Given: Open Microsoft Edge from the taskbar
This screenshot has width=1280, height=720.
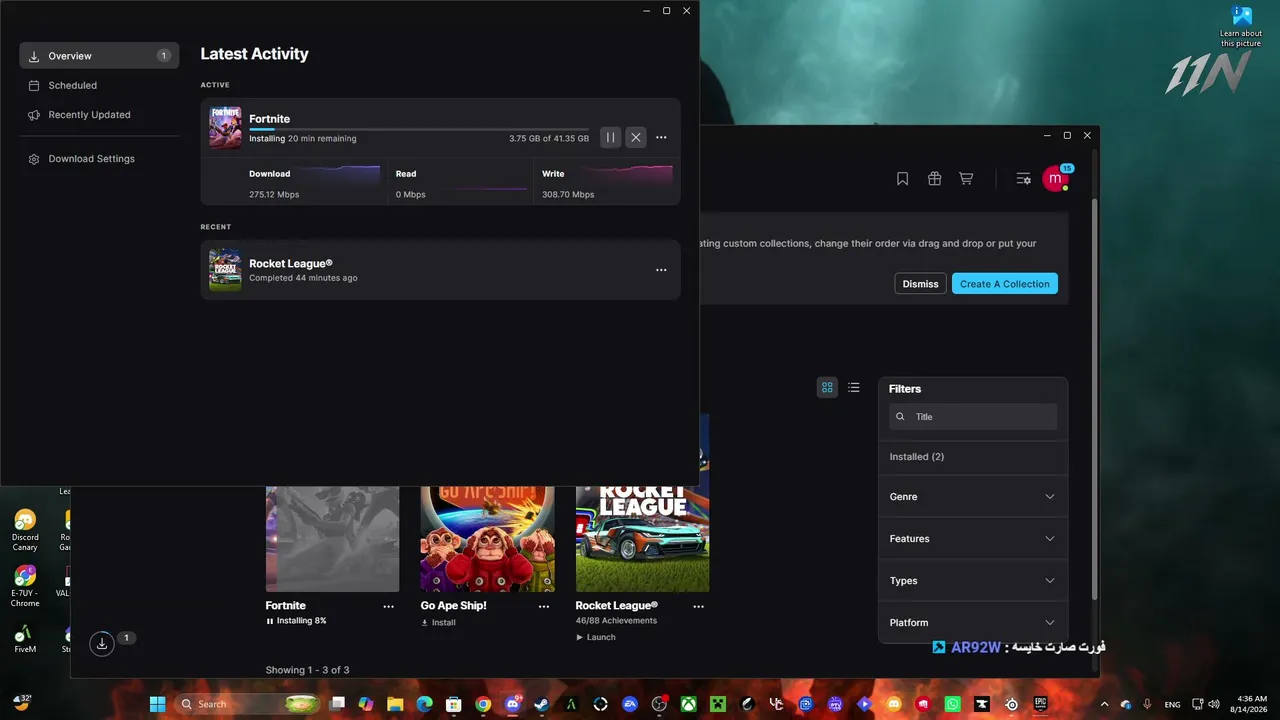Looking at the screenshot, I should 424,704.
